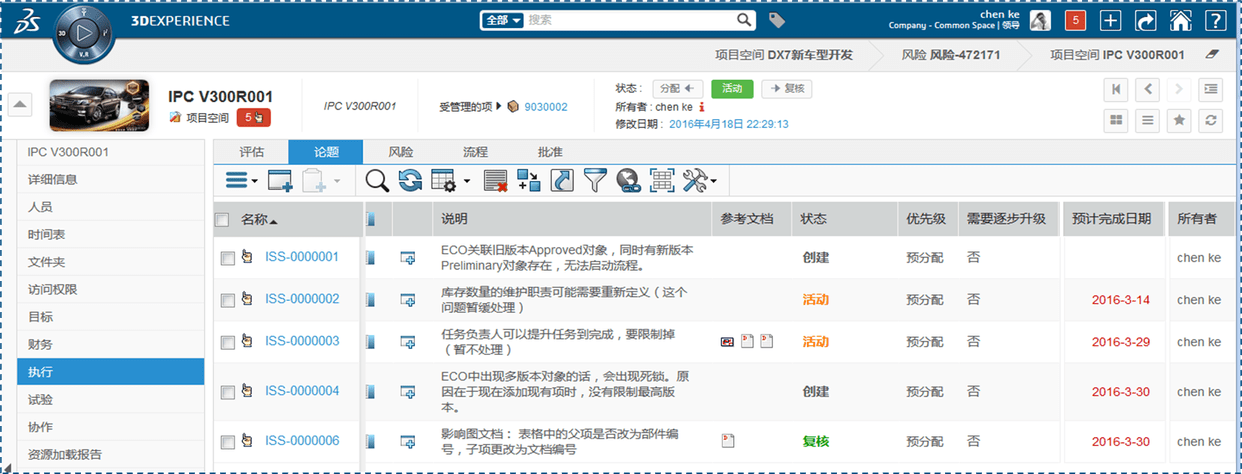Image resolution: width=1242 pixels, height=474 pixels.
Task: Select 执行 in the side menu
Action: 110,372
